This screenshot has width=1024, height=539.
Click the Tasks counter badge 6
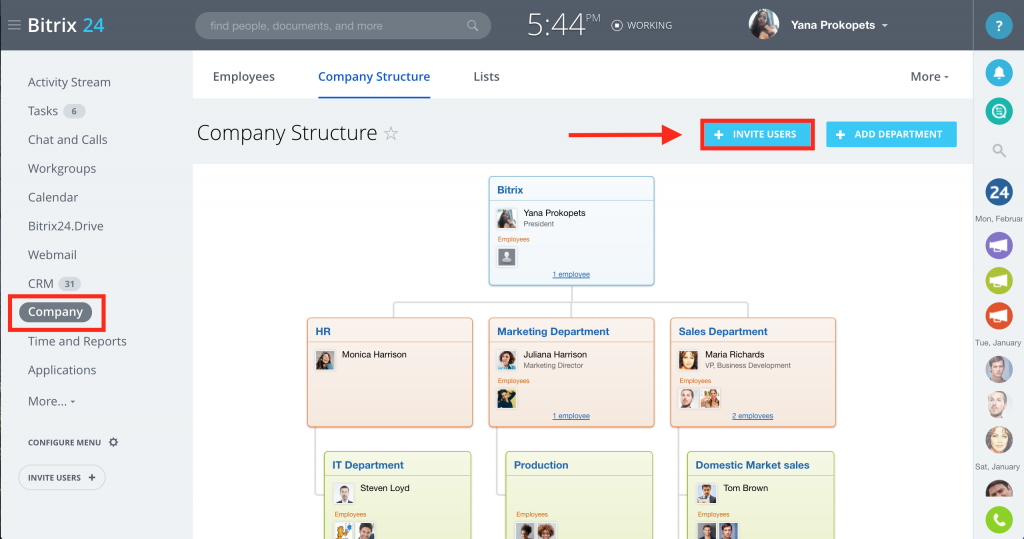(74, 111)
